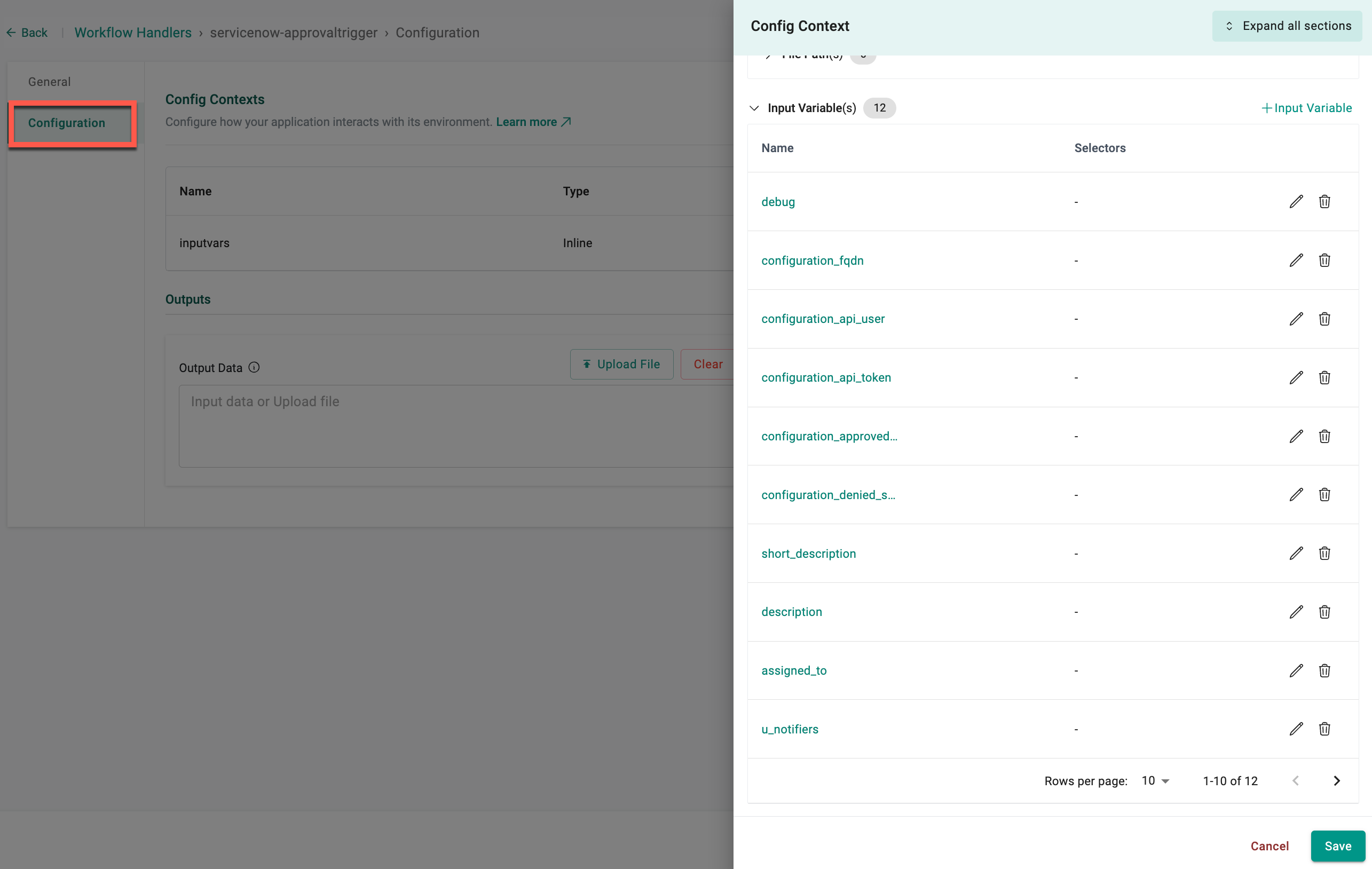Go back using the Back link

click(27, 33)
